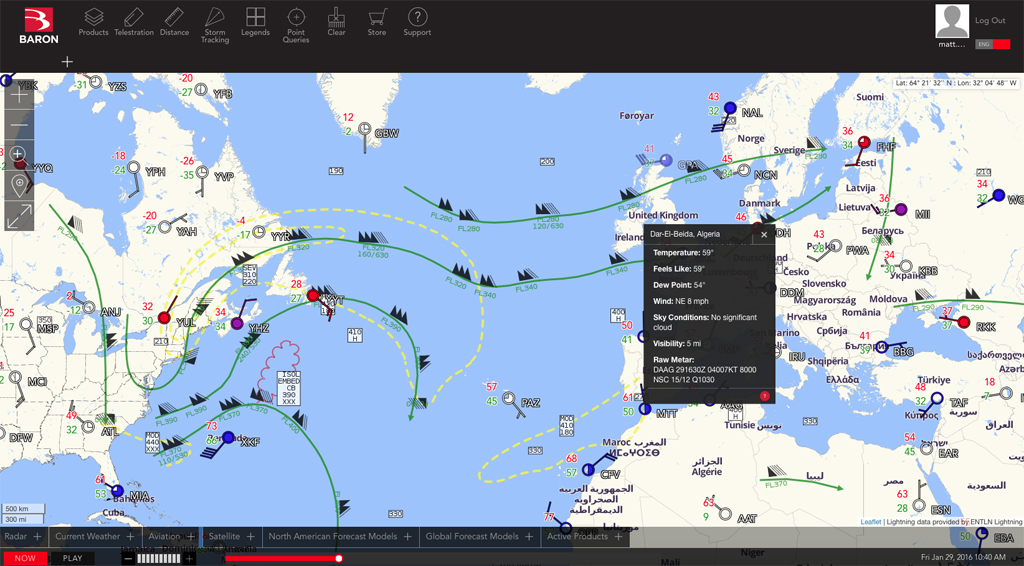Open the Support help icon
The height and width of the screenshot is (566, 1024).
417,22
